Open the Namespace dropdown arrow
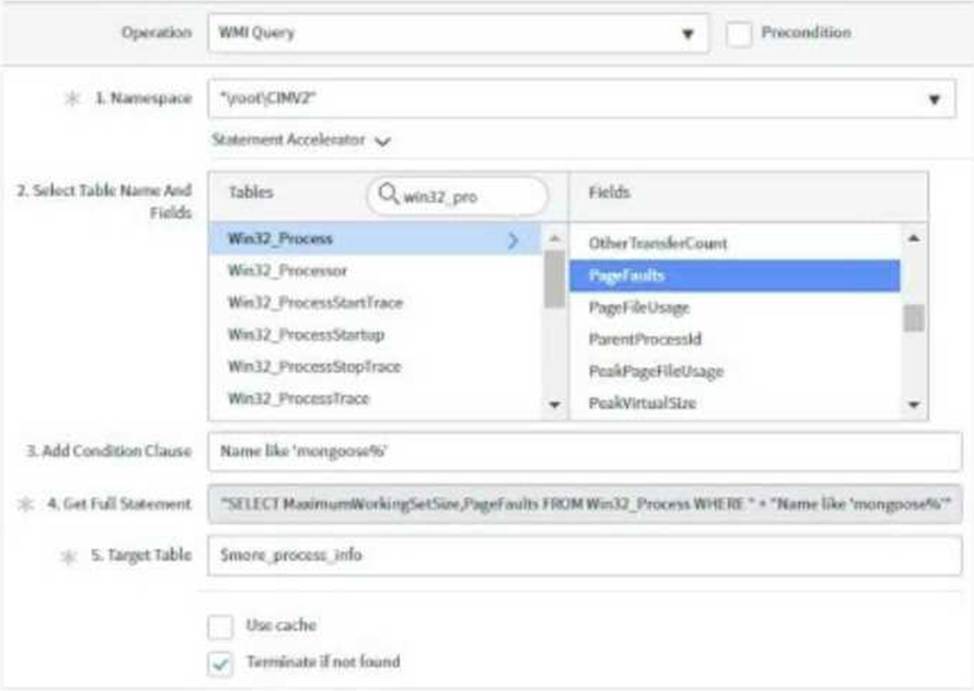This screenshot has width=974, height=691. 934,99
